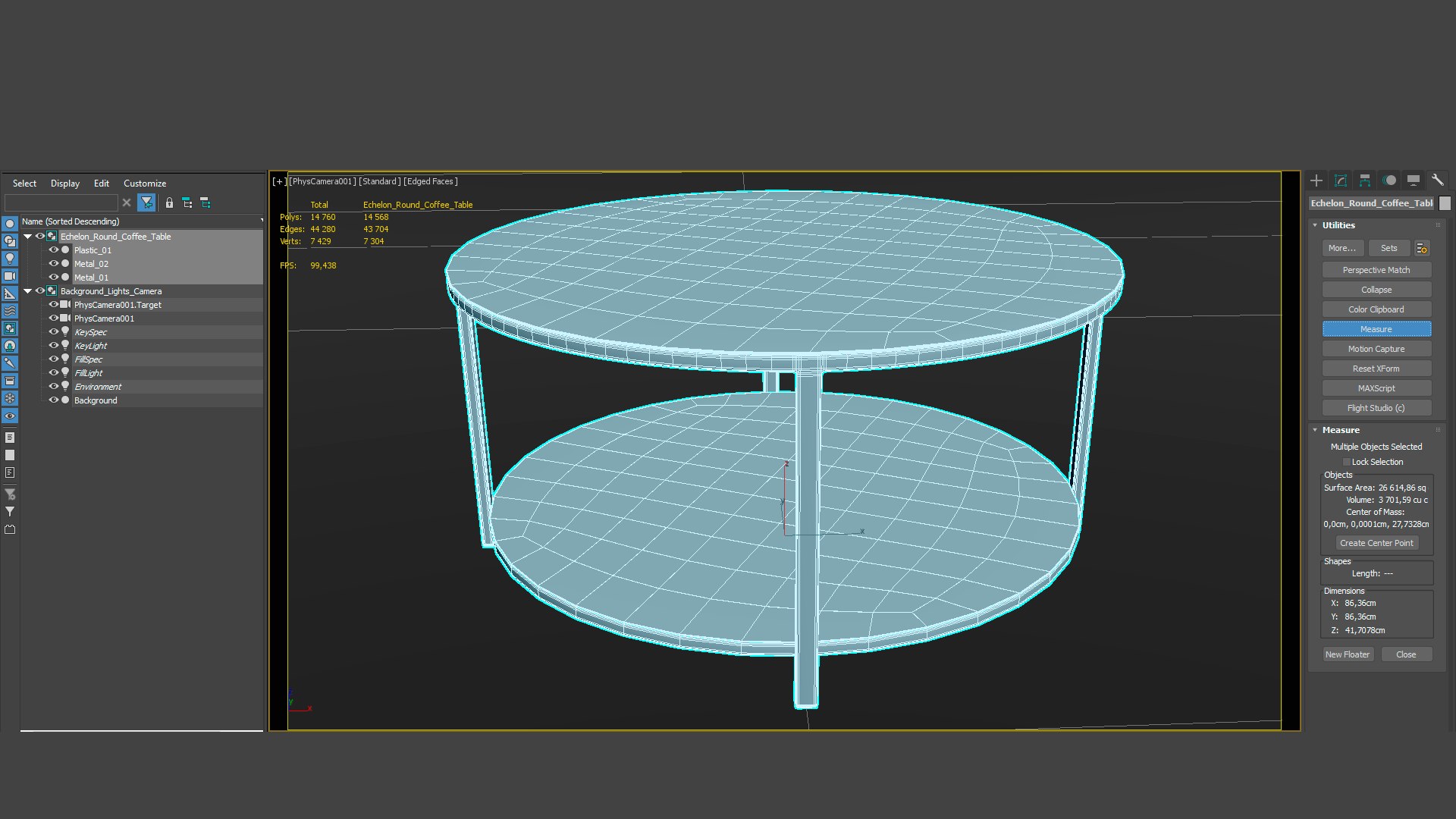
Task: Toggle Display Lights filter in Scene Explorer
Action: 10,259
